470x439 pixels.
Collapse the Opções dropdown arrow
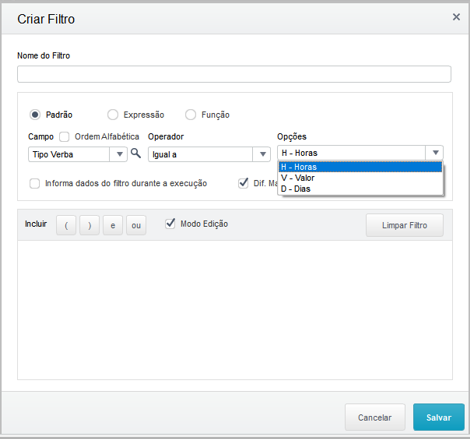coord(435,153)
